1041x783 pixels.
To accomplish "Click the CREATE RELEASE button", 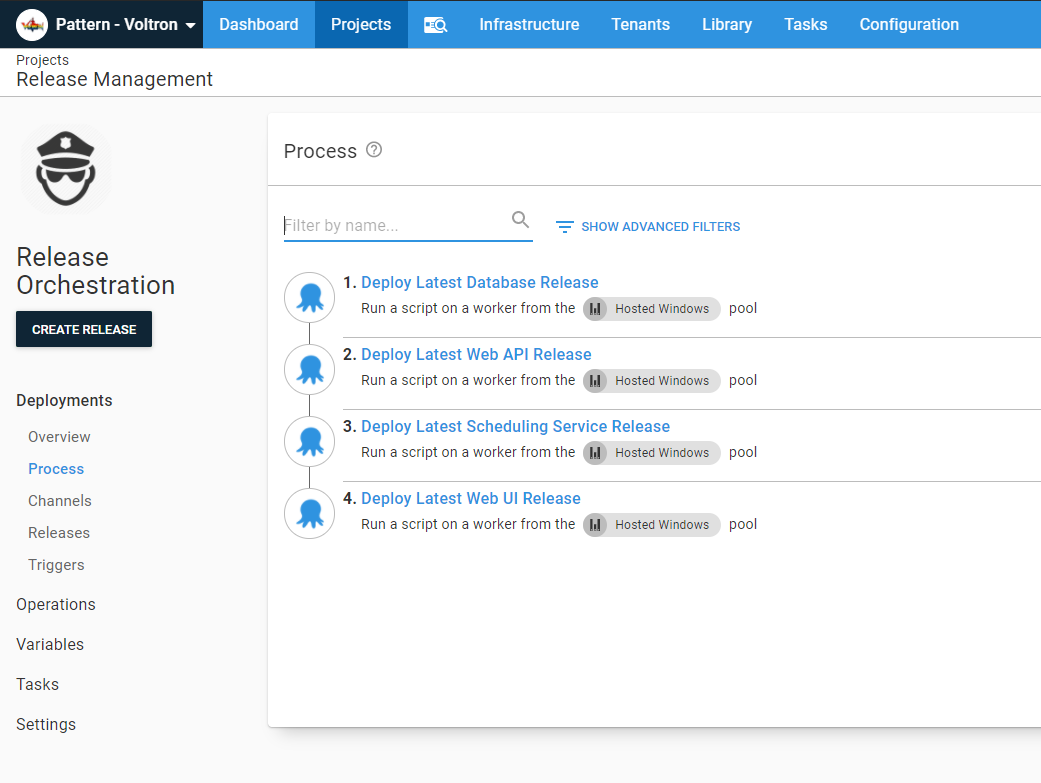I will click(83, 328).
